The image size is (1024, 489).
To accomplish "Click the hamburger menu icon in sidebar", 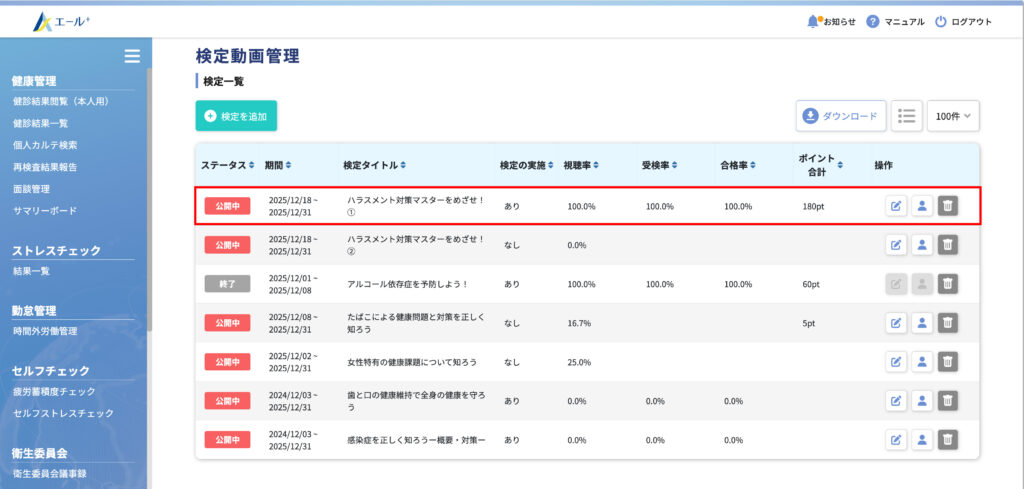I will (131, 56).
